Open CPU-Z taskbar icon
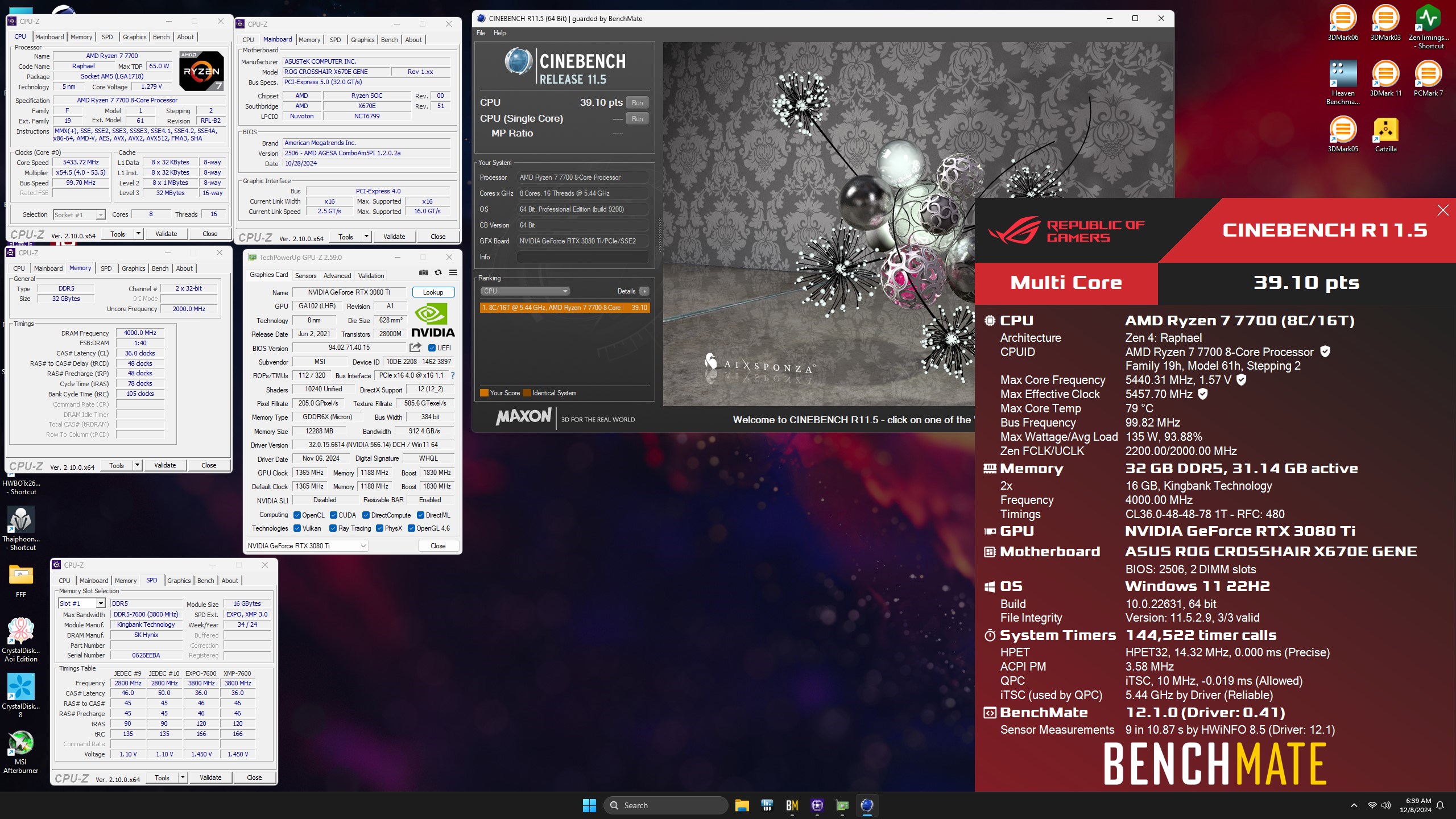 817,805
